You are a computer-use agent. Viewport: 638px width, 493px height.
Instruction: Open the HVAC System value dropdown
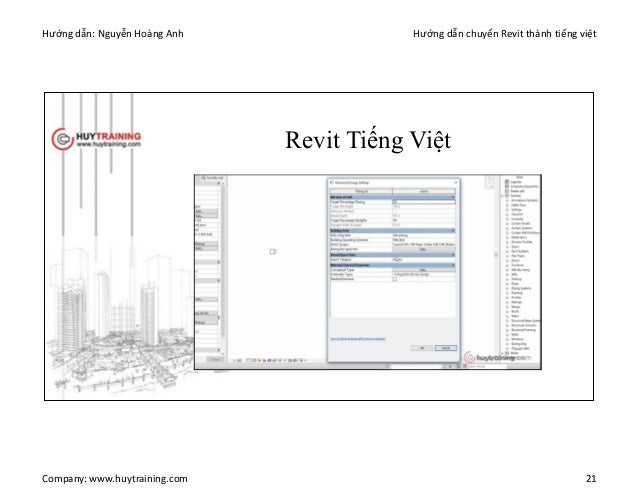[424, 244]
